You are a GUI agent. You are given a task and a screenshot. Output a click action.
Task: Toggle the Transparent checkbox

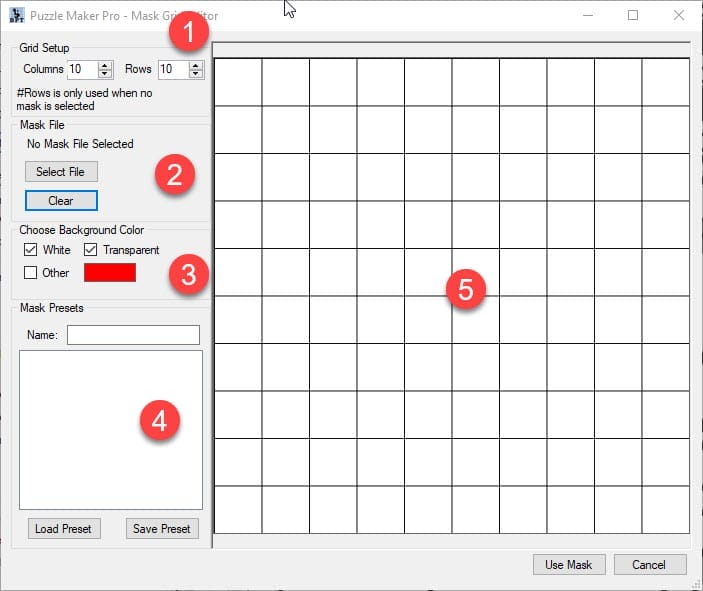[x=91, y=250]
